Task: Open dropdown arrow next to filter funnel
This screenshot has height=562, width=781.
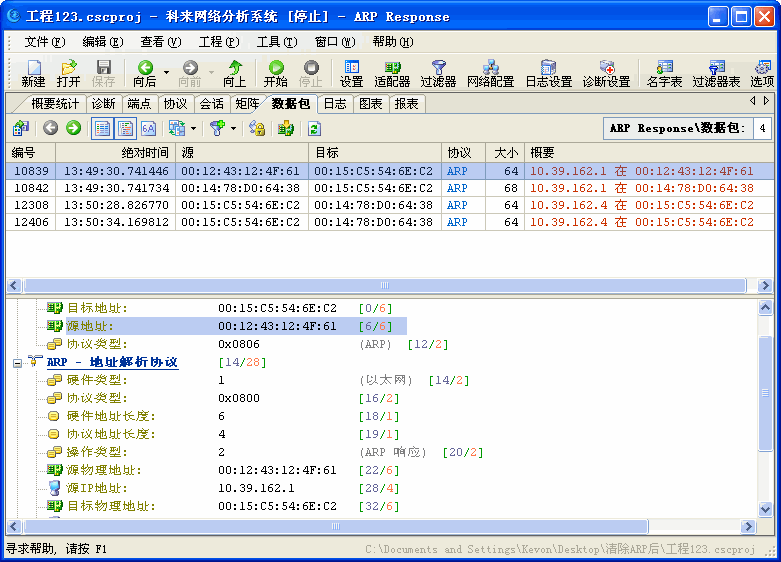Action: pyautogui.click(x=234, y=129)
